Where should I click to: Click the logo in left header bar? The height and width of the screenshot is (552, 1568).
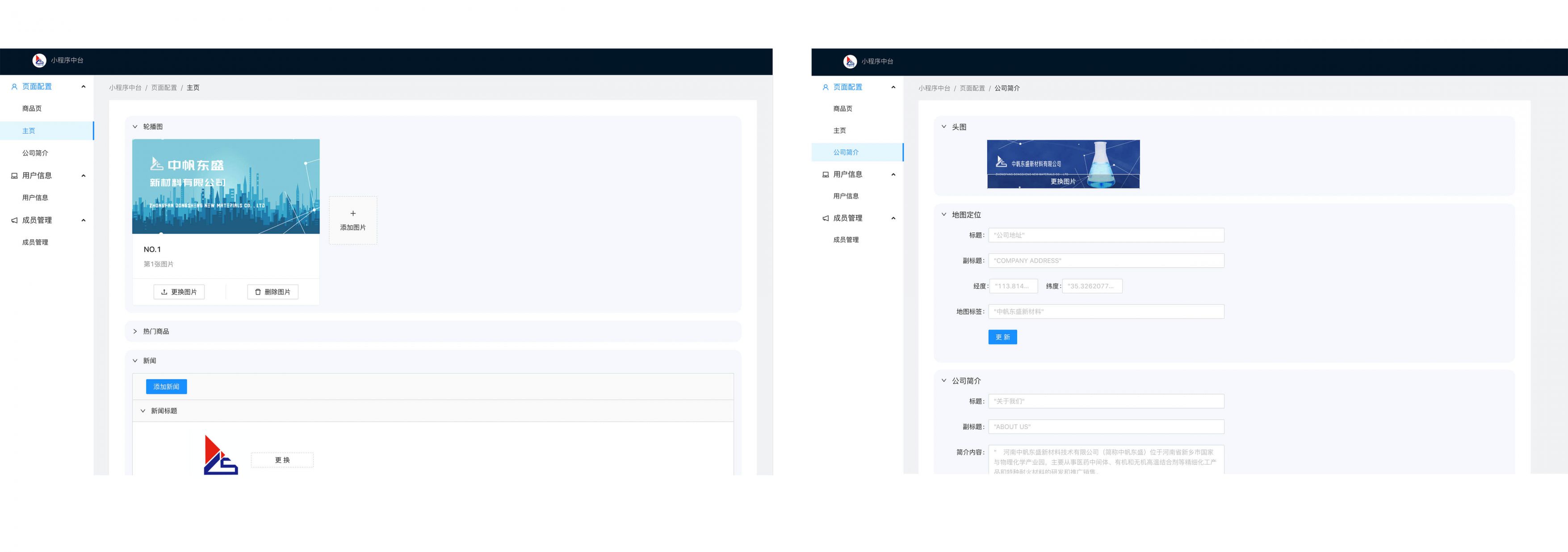39,60
